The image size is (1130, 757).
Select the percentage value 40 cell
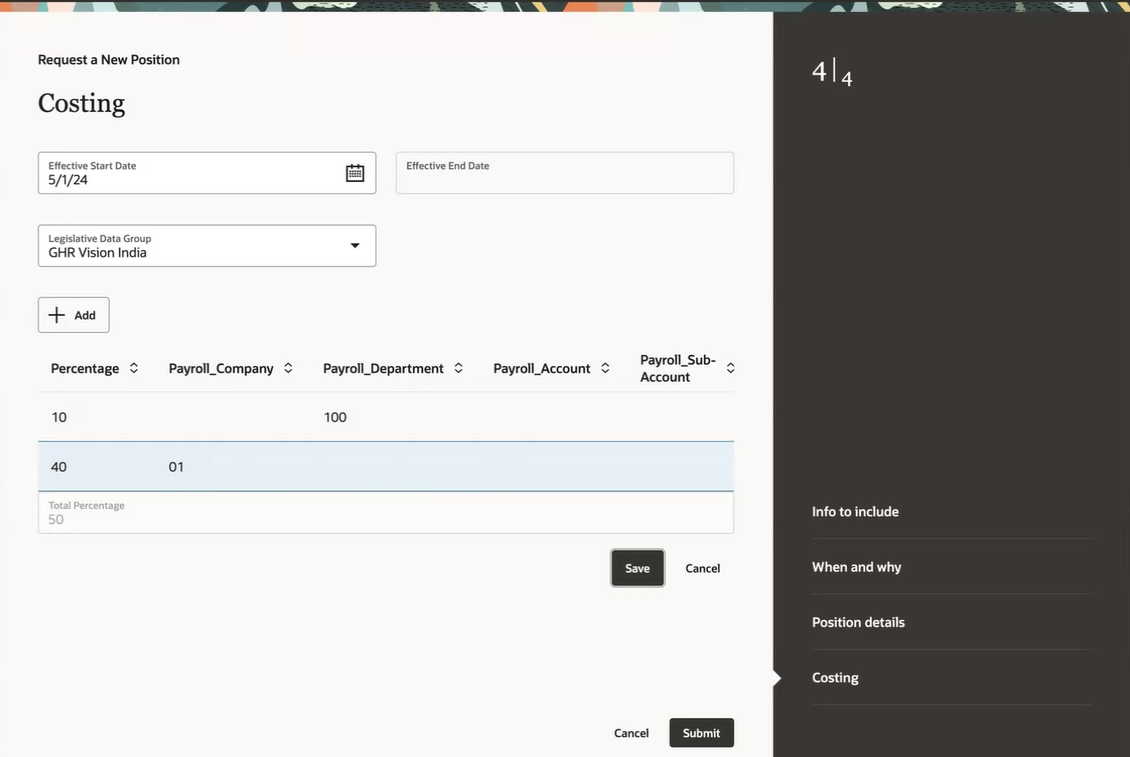[x=59, y=467]
